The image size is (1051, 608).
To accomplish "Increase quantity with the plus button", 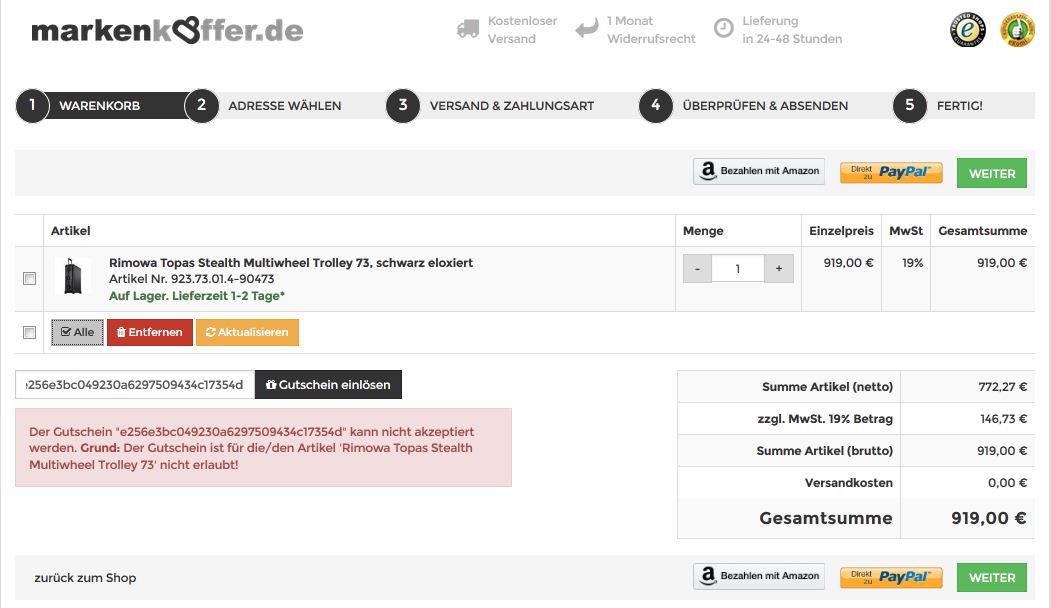I will 779,269.
